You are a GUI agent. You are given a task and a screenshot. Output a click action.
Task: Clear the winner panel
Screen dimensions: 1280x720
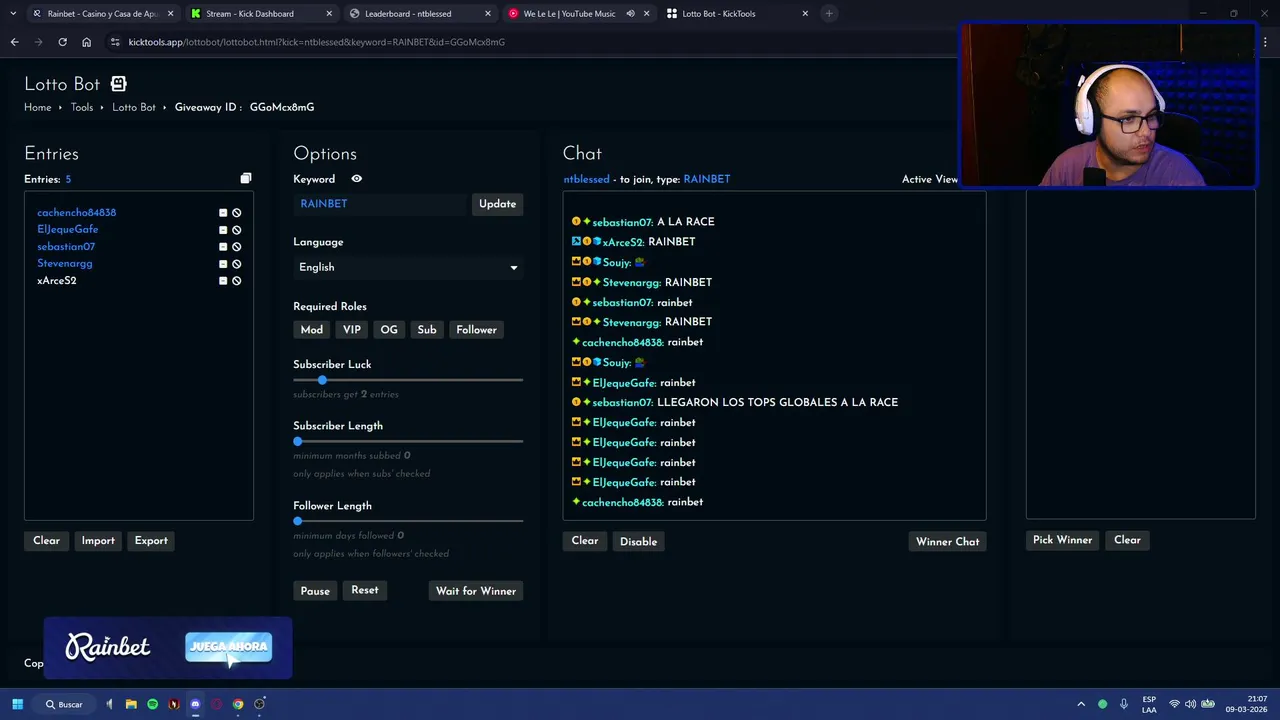pos(1127,540)
